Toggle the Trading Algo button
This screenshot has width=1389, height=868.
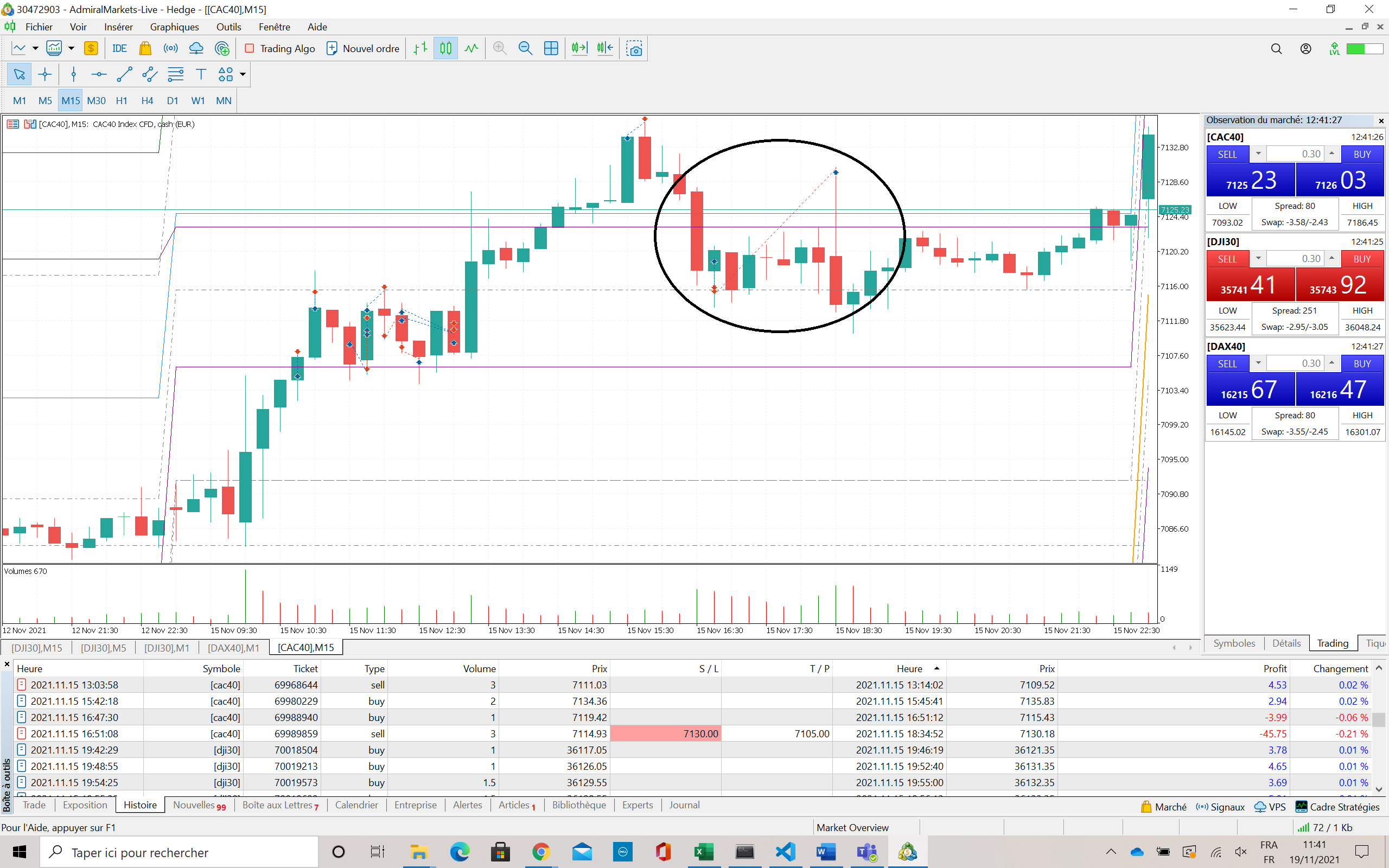tap(280, 49)
